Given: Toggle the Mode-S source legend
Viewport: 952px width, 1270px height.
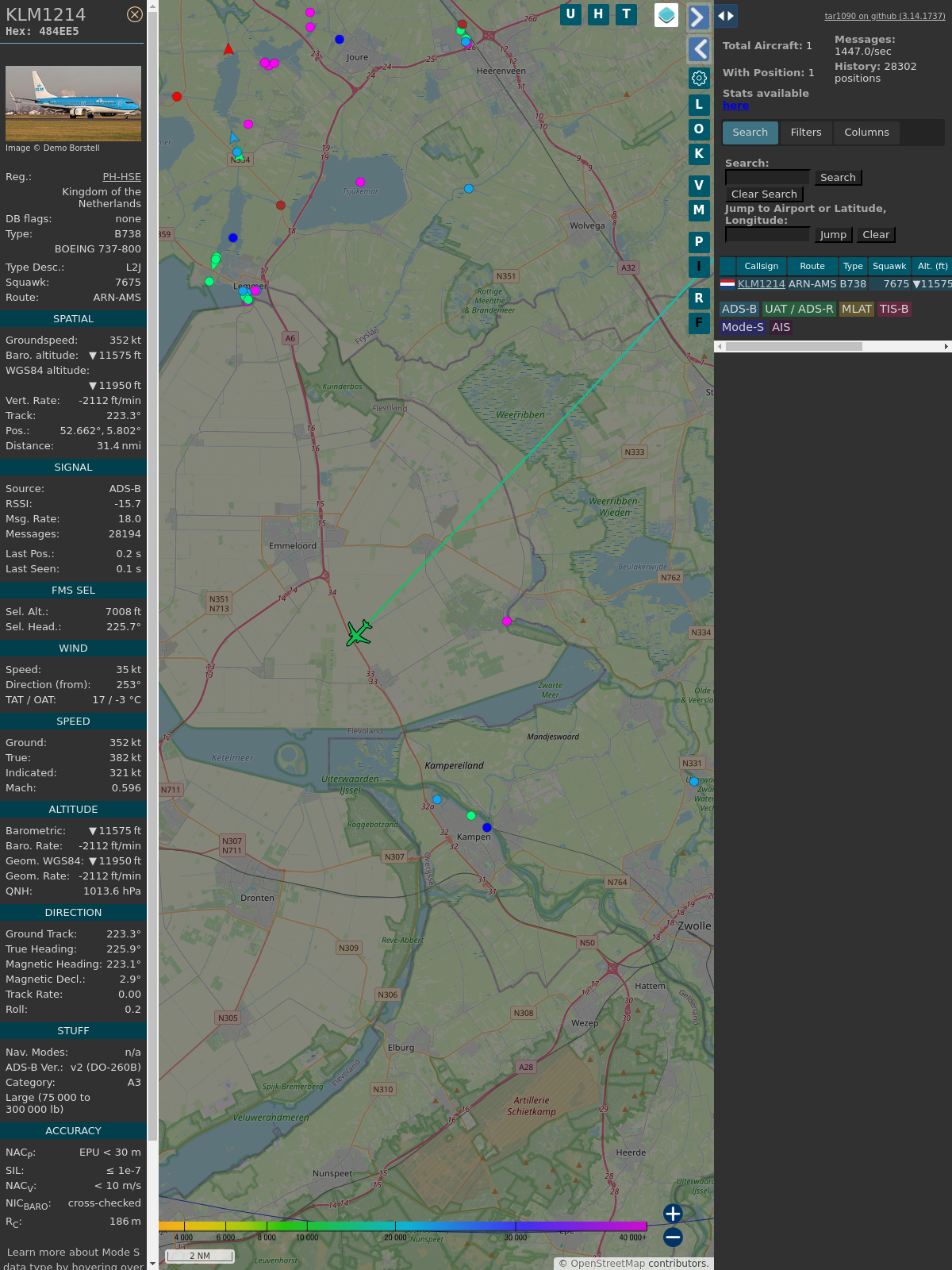Looking at the screenshot, I should (743, 328).
